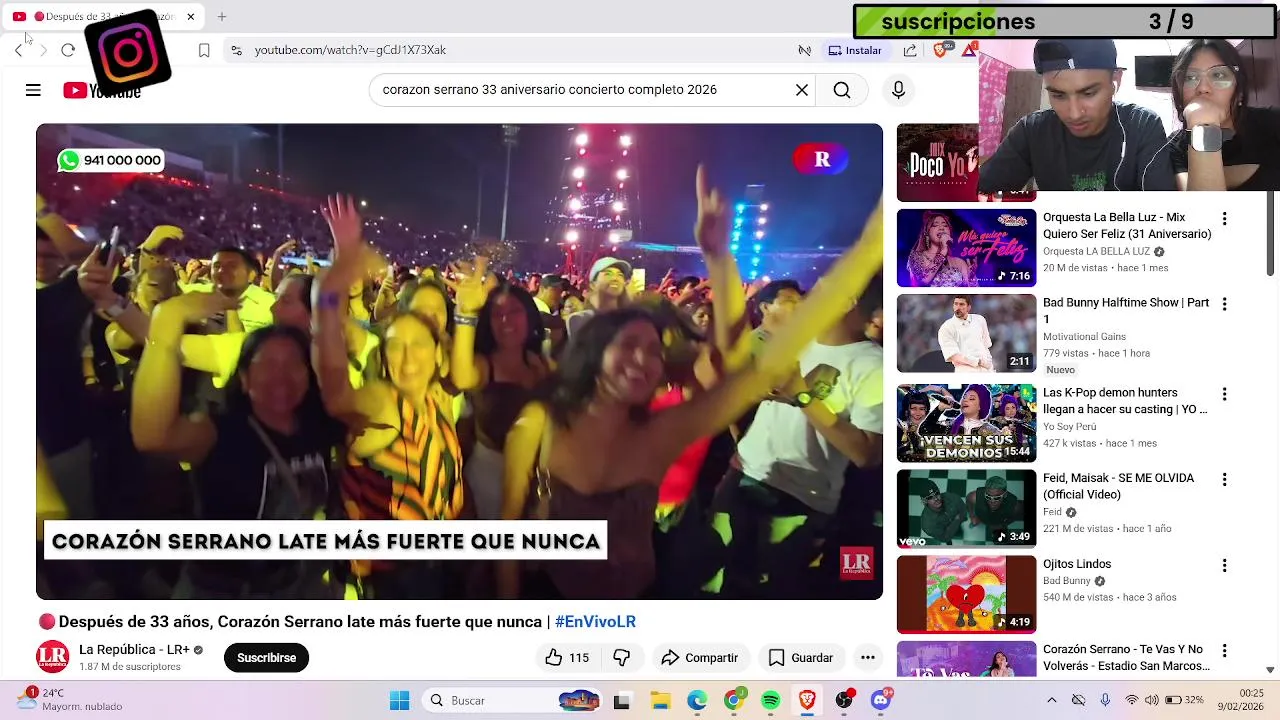The width and height of the screenshot is (1280, 720).
Task: Dislike the video with thumbs down
Action: [621, 657]
